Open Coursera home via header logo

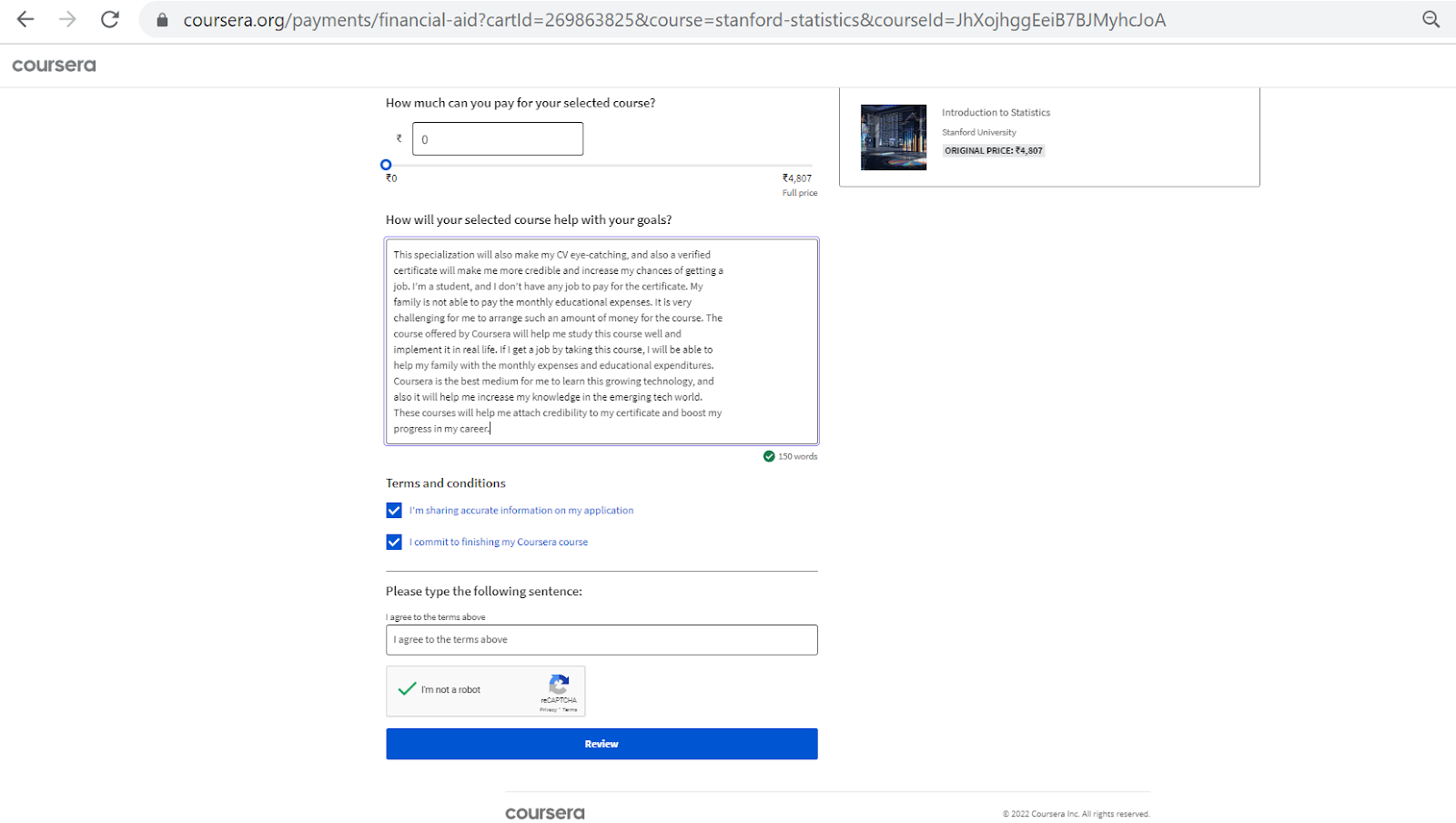coord(54,66)
